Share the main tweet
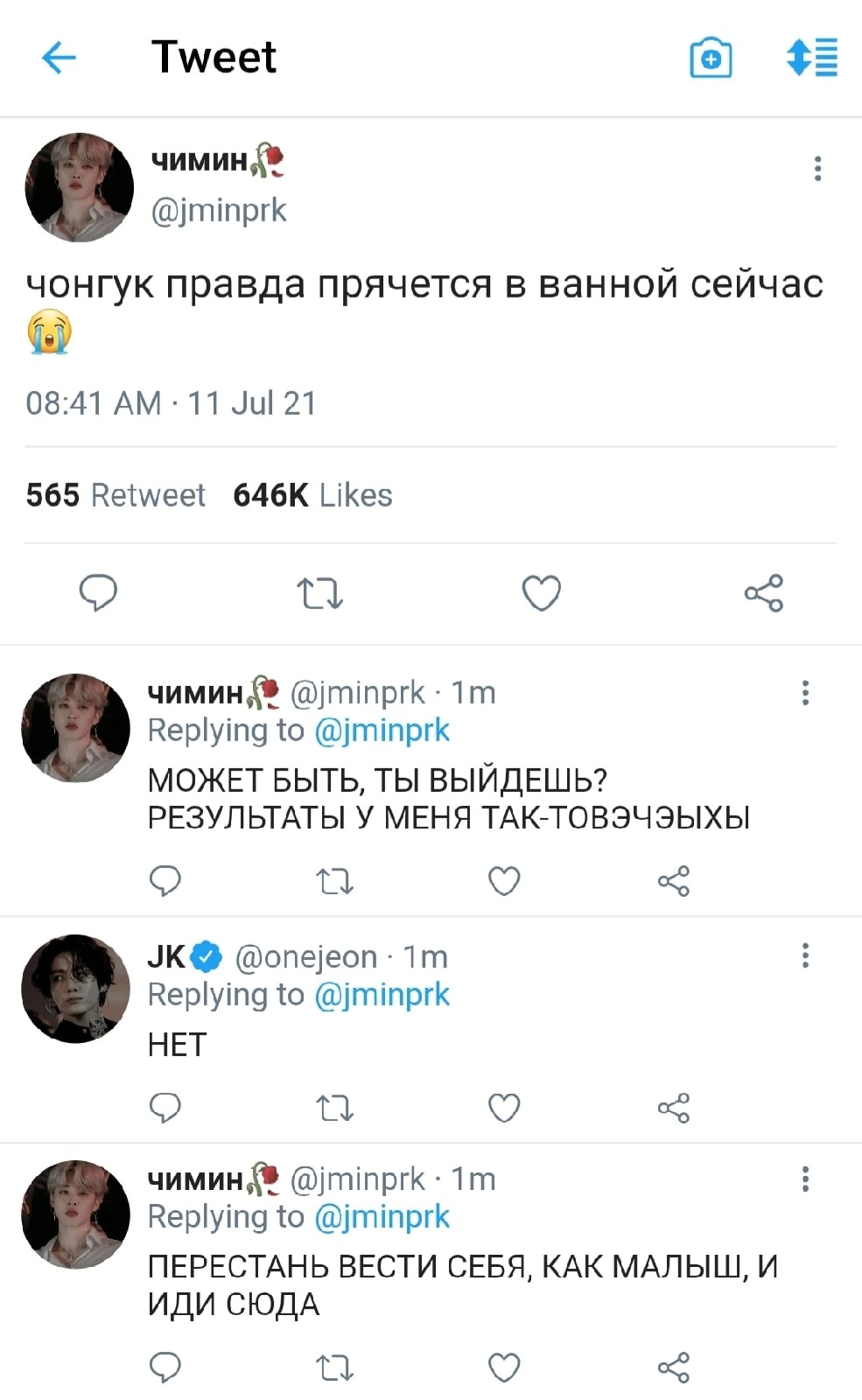The height and width of the screenshot is (1400, 862). (763, 593)
